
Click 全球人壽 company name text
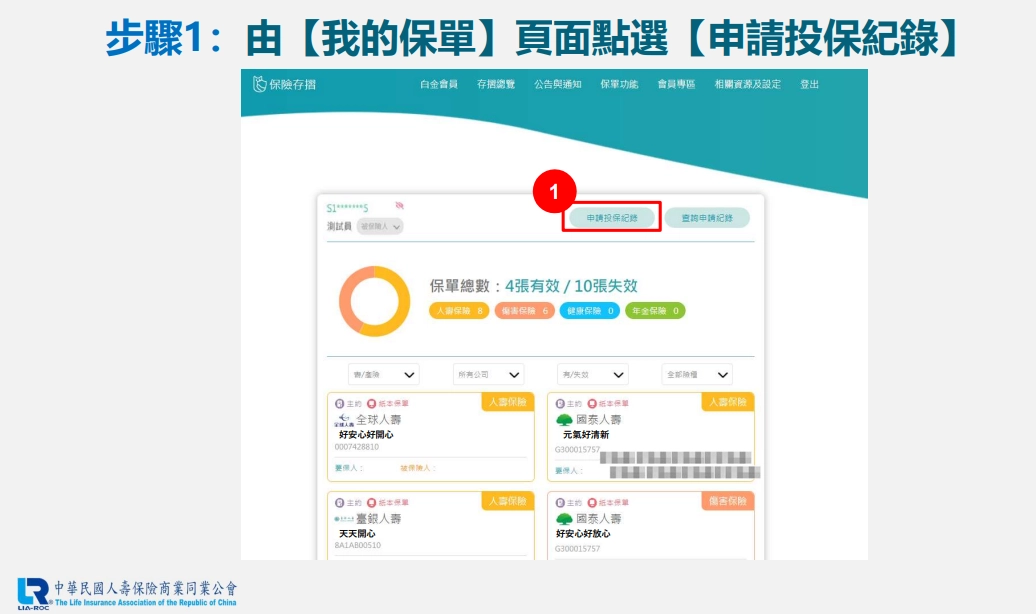point(379,420)
